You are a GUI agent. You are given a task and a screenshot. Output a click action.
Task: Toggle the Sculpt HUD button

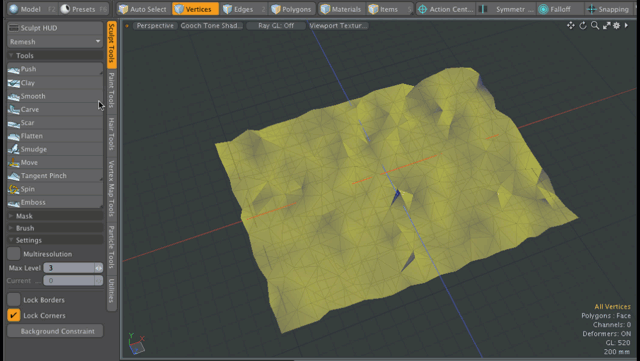[55, 28]
